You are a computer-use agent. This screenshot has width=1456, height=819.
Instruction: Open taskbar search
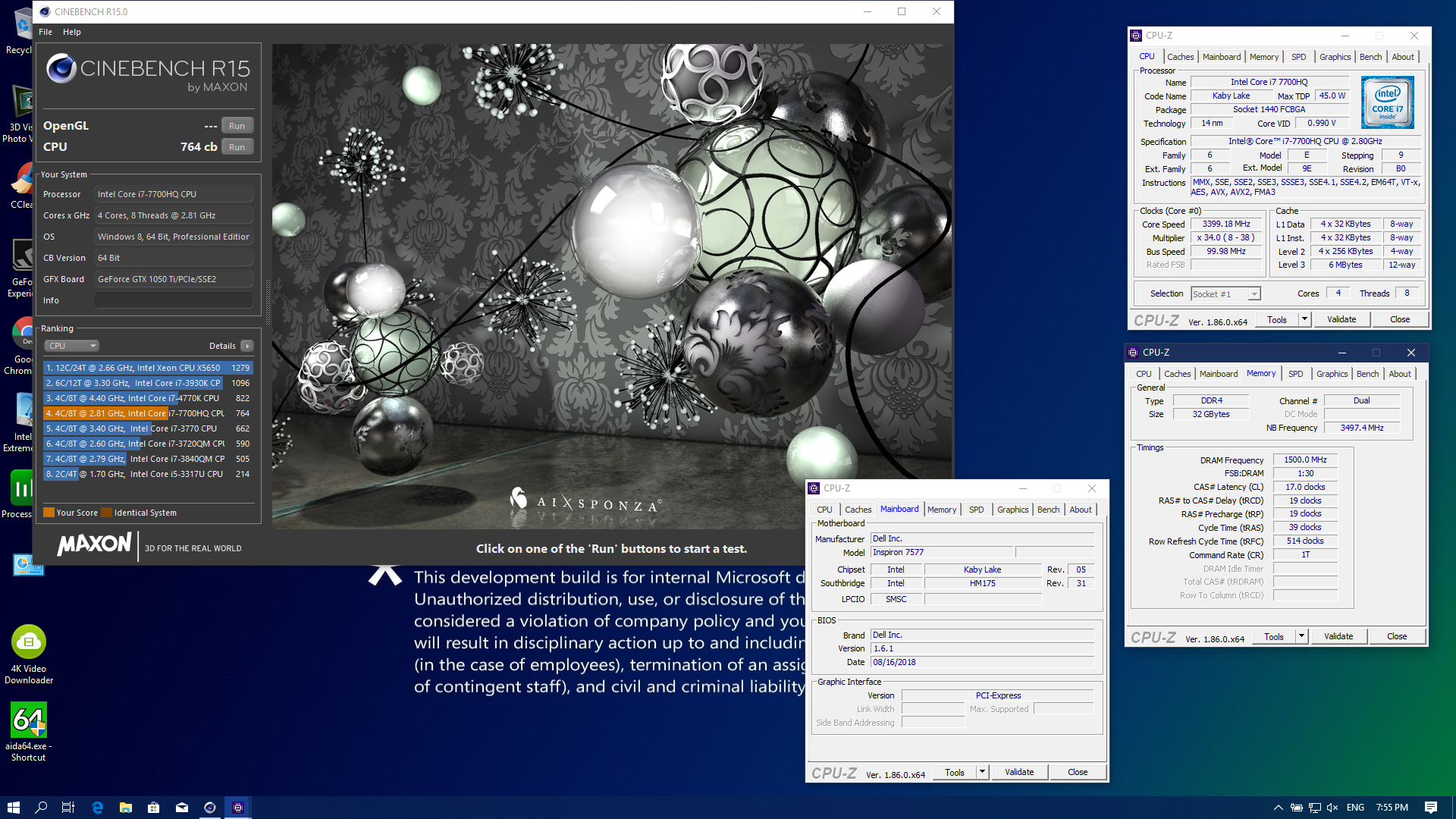(x=41, y=808)
